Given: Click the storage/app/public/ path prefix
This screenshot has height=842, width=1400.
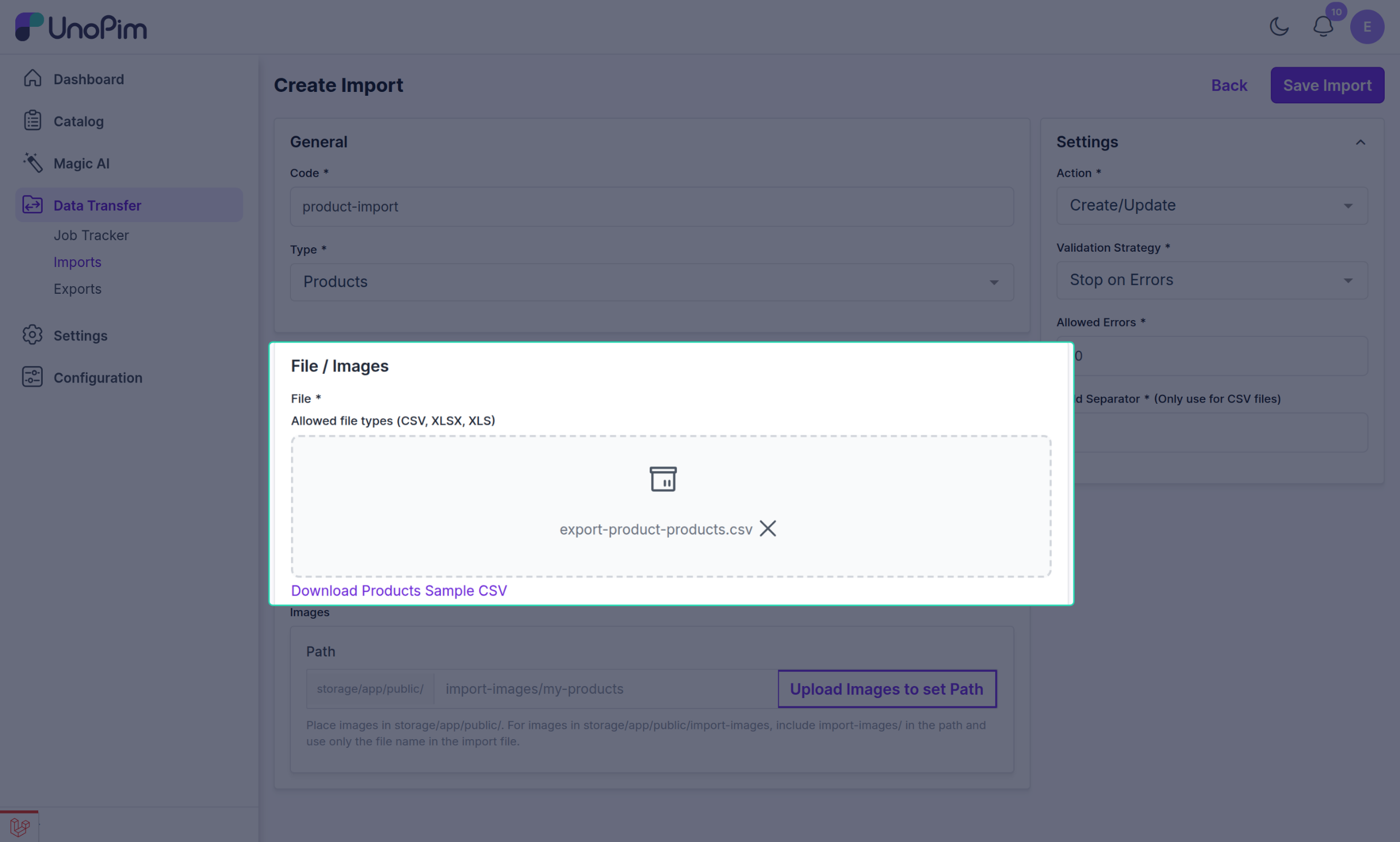Looking at the screenshot, I should coord(370,688).
